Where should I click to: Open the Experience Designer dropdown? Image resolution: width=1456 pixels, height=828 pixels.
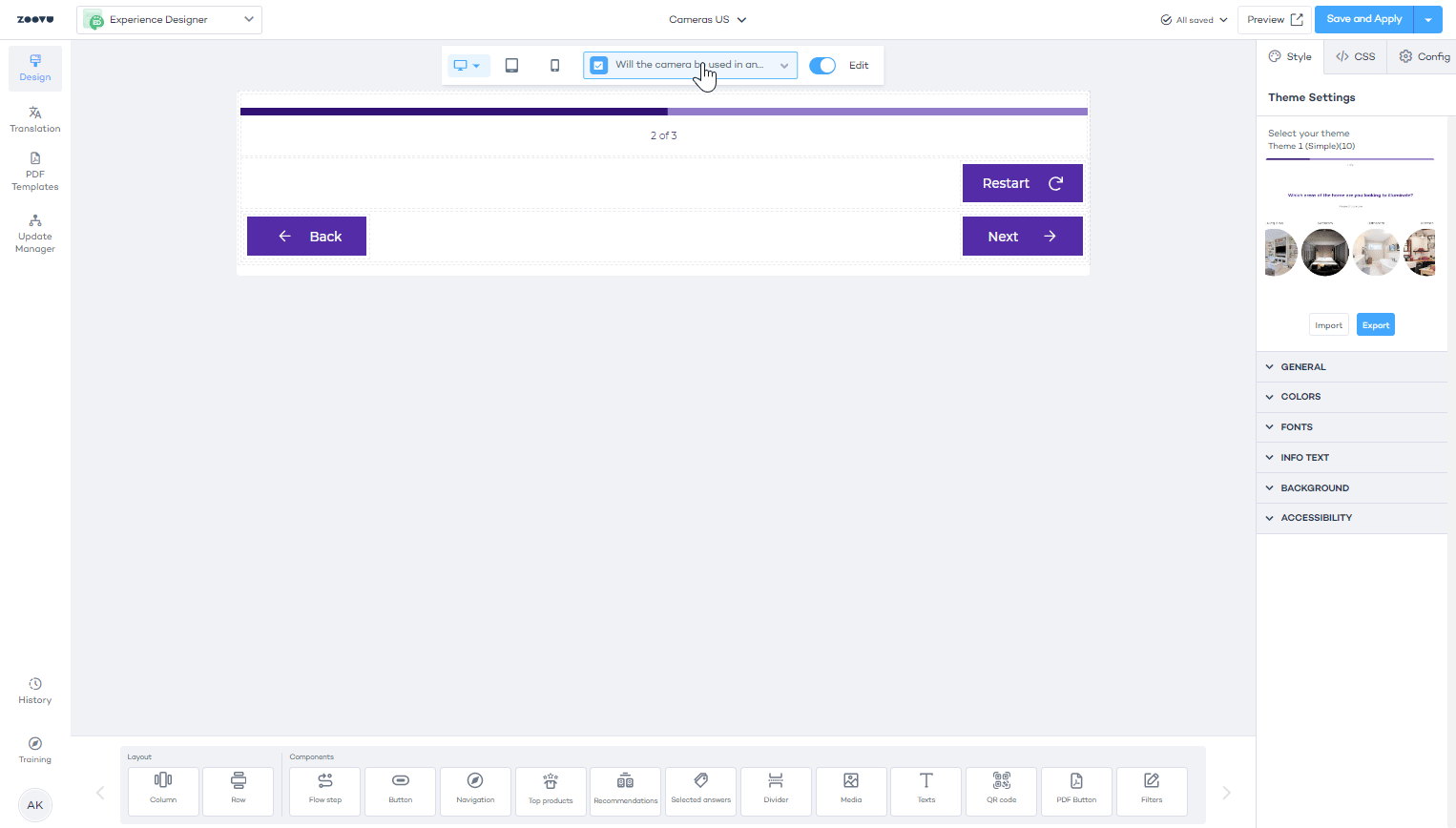(170, 20)
